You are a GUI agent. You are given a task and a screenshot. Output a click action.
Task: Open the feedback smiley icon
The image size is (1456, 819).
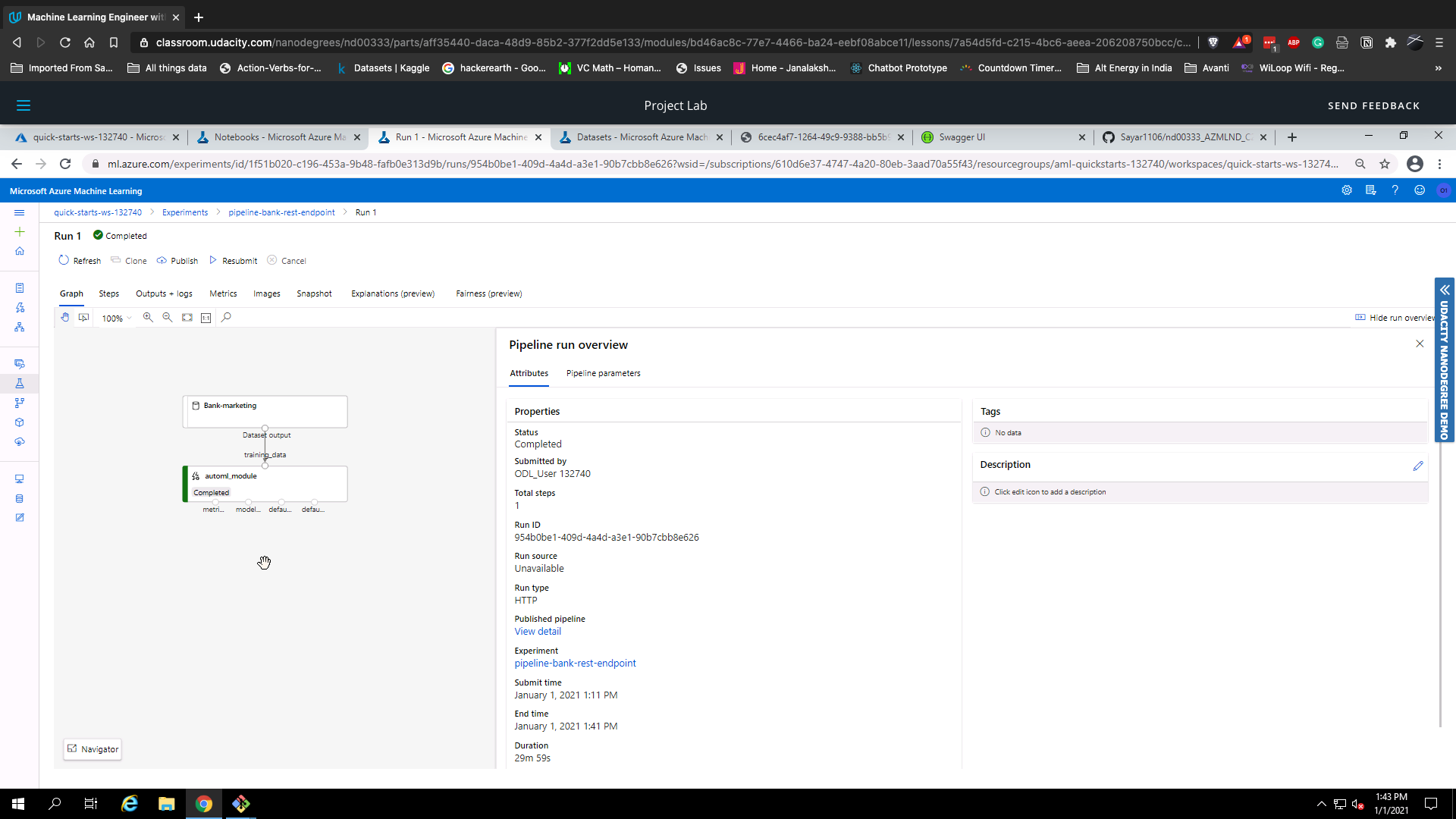tap(1420, 190)
